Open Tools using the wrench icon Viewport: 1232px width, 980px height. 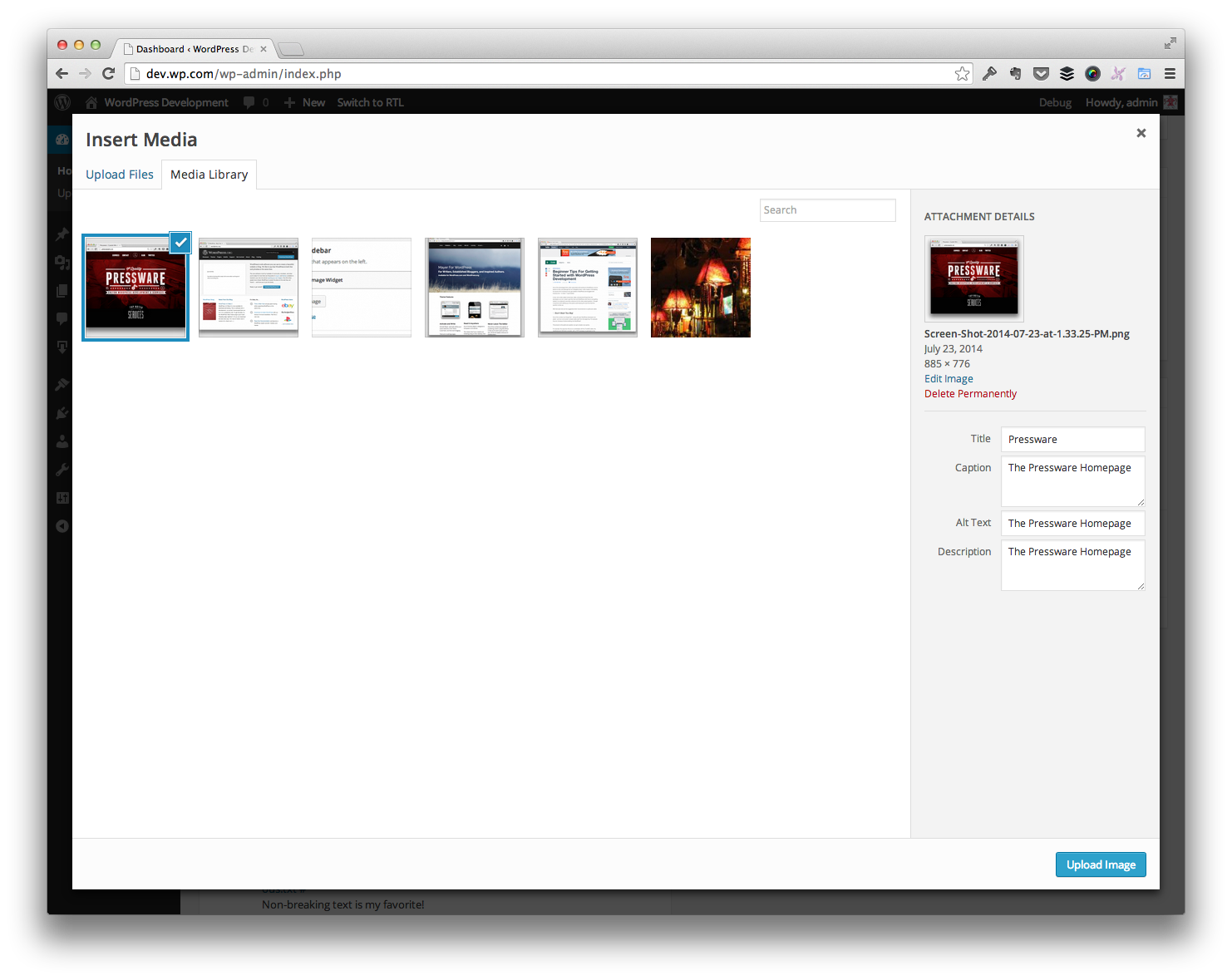coord(62,469)
